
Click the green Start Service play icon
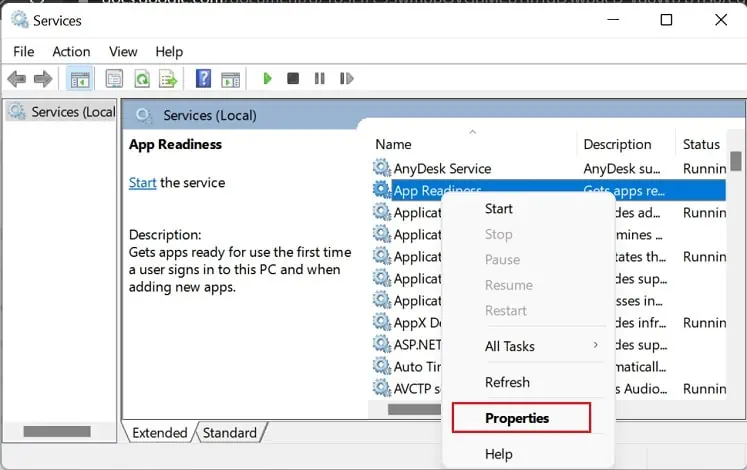coord(267,78)
